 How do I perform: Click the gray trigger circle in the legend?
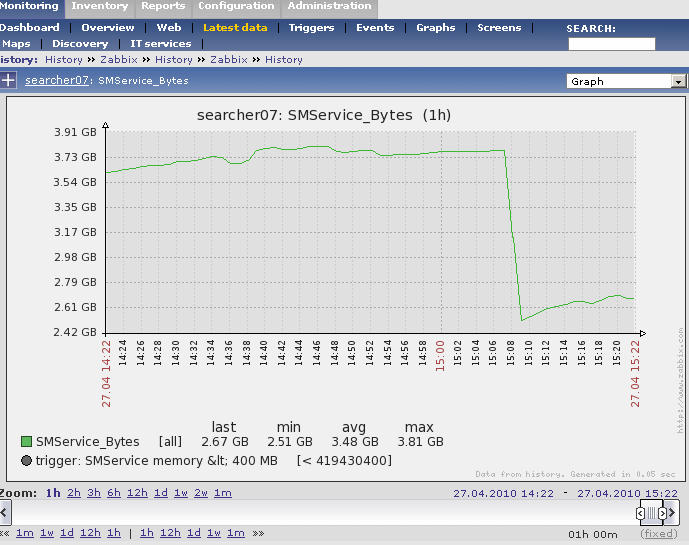(x=26, y=460)
